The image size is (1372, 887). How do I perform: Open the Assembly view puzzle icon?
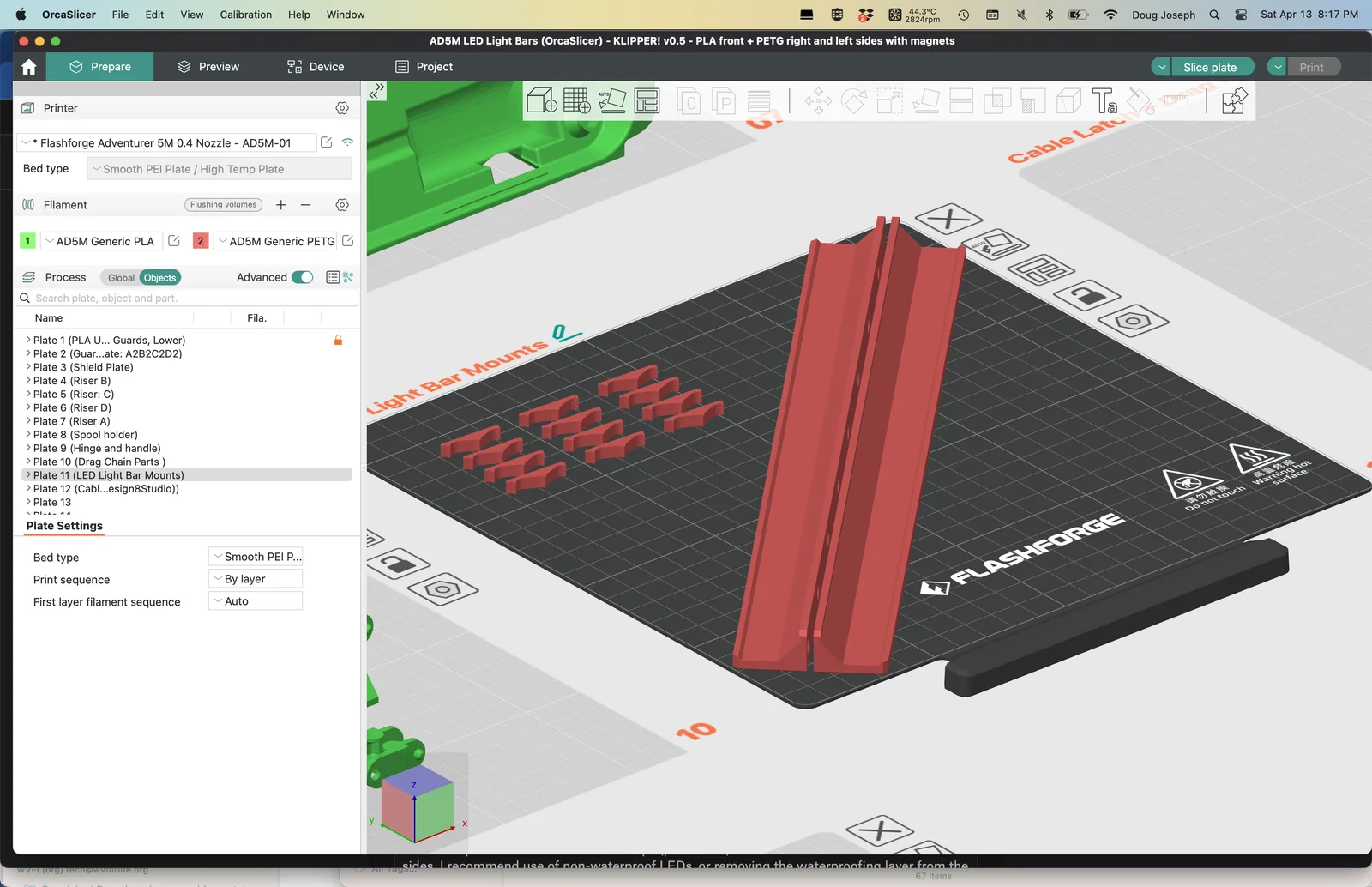click(1234, 101)
